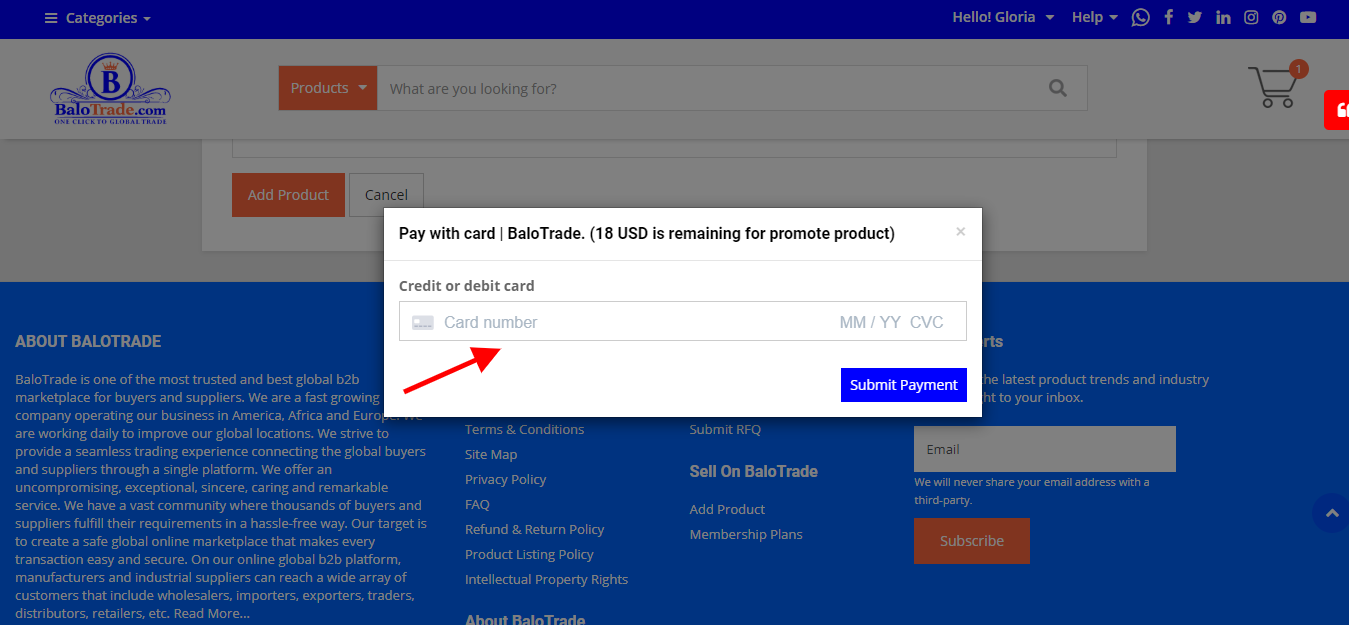This screenshot has height=625, width=1349.
Task: Open the LinkedIn icon link
Action: pyautogui.click(x=1223, y=17)
